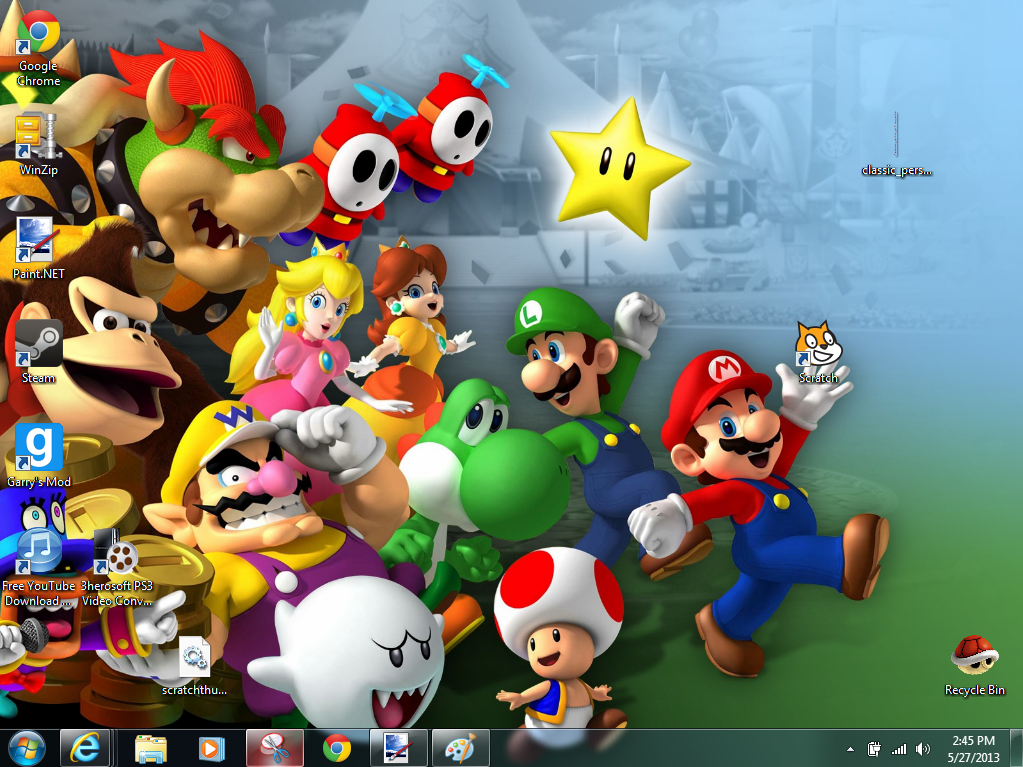The height and width of the screenshot is (767, 1023).
Task: Show hidden system tray icons
Action: [x=850, y=748]
